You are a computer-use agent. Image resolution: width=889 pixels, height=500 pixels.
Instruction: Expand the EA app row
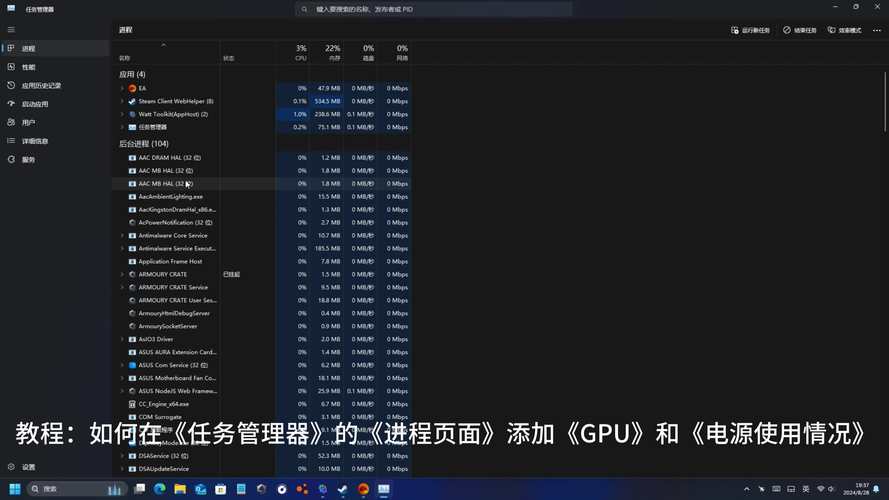[x=122, y=88]
